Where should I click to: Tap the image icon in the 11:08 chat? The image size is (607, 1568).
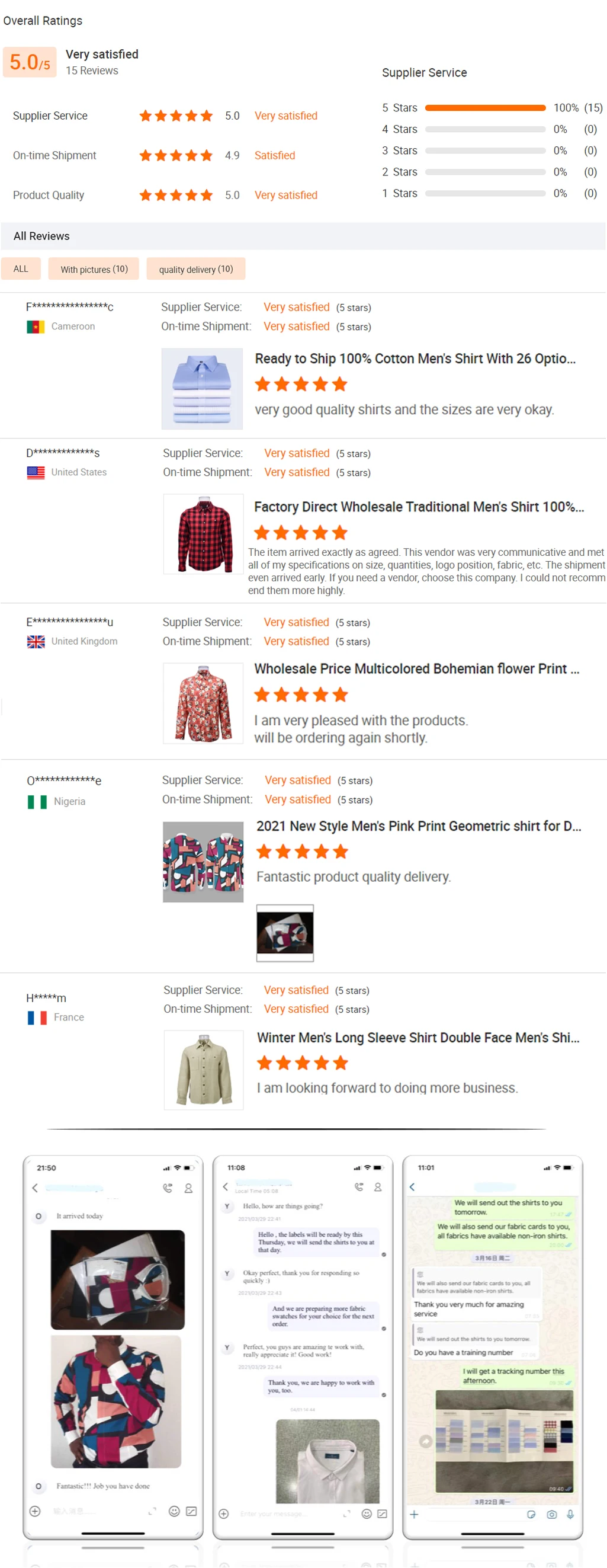382,1514
